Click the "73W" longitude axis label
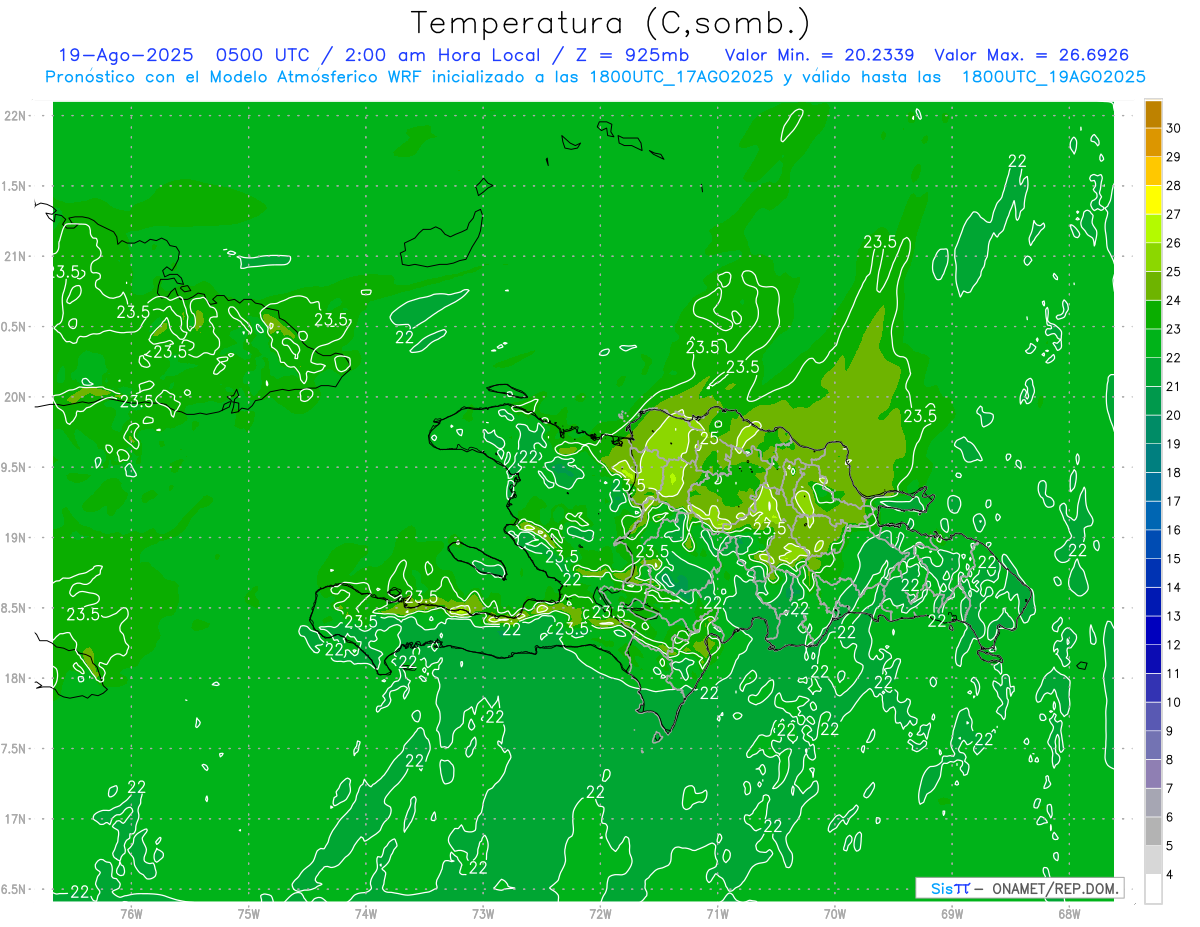This screenshot has height=927, width=1200. (483, 913)
